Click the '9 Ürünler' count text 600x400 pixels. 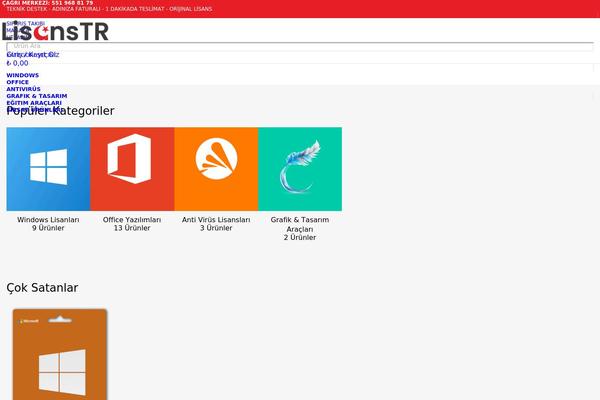pyautogui.click(x=48, y=228)
